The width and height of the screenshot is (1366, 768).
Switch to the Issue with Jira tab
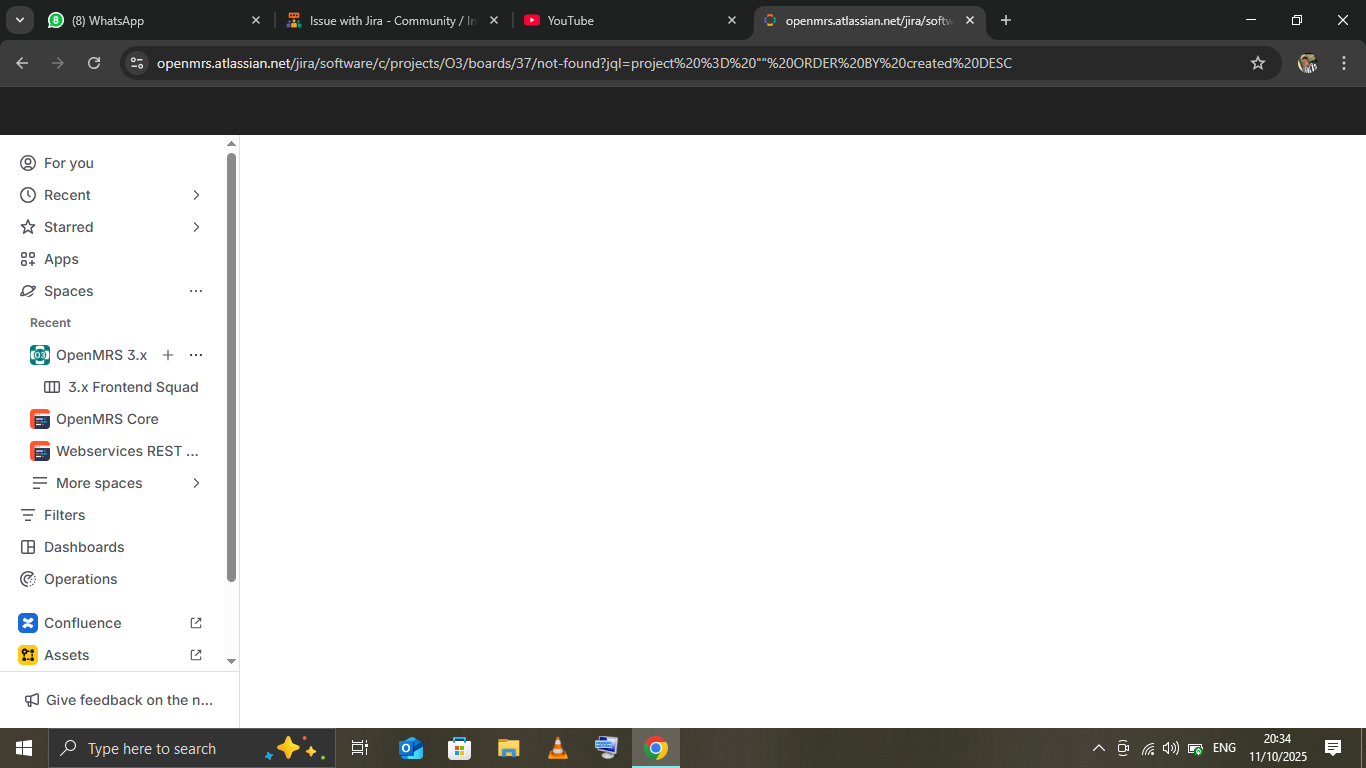(x=390, y=20)
